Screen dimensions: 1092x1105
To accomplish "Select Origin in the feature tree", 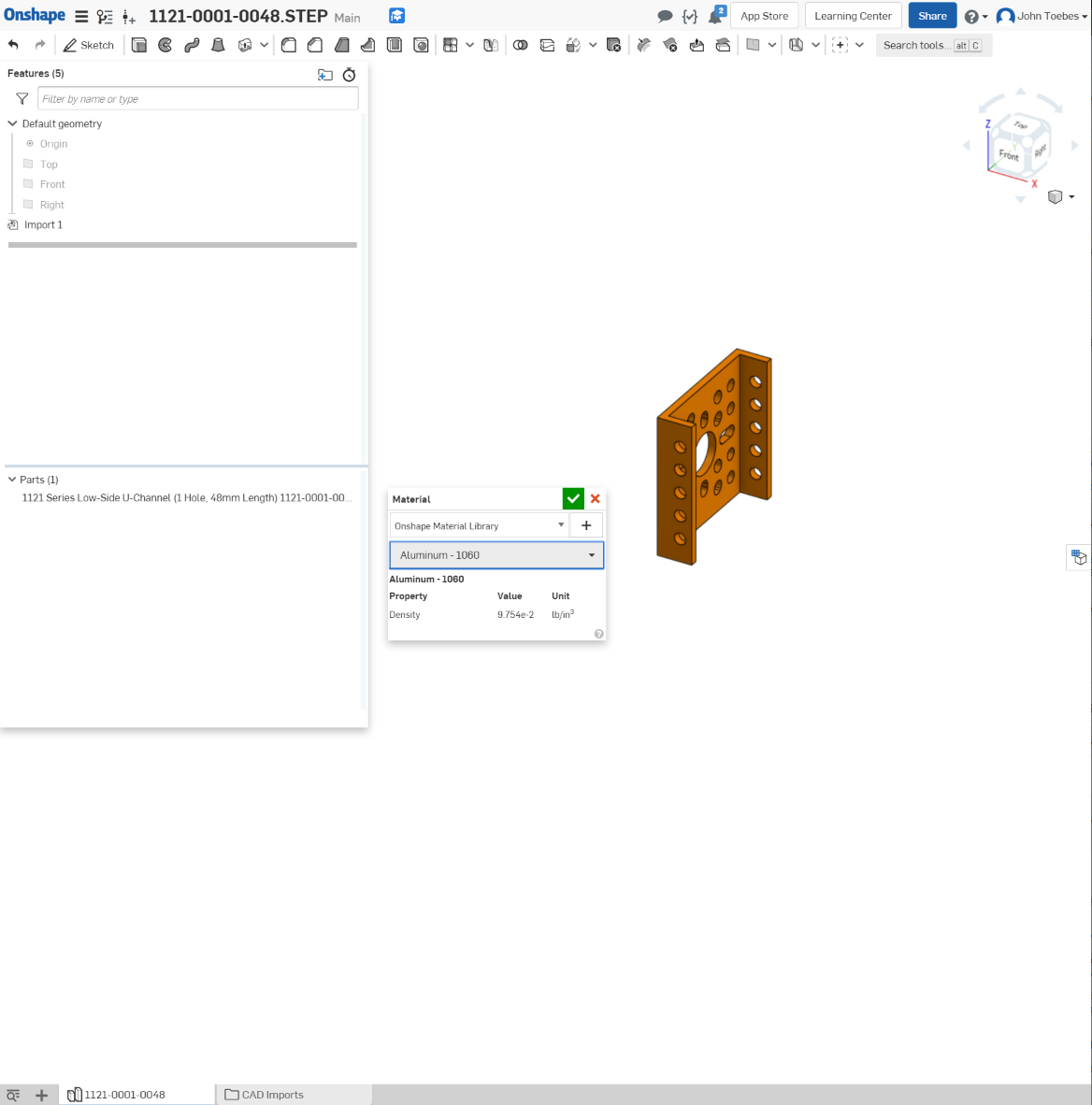I will pos(53,144).
